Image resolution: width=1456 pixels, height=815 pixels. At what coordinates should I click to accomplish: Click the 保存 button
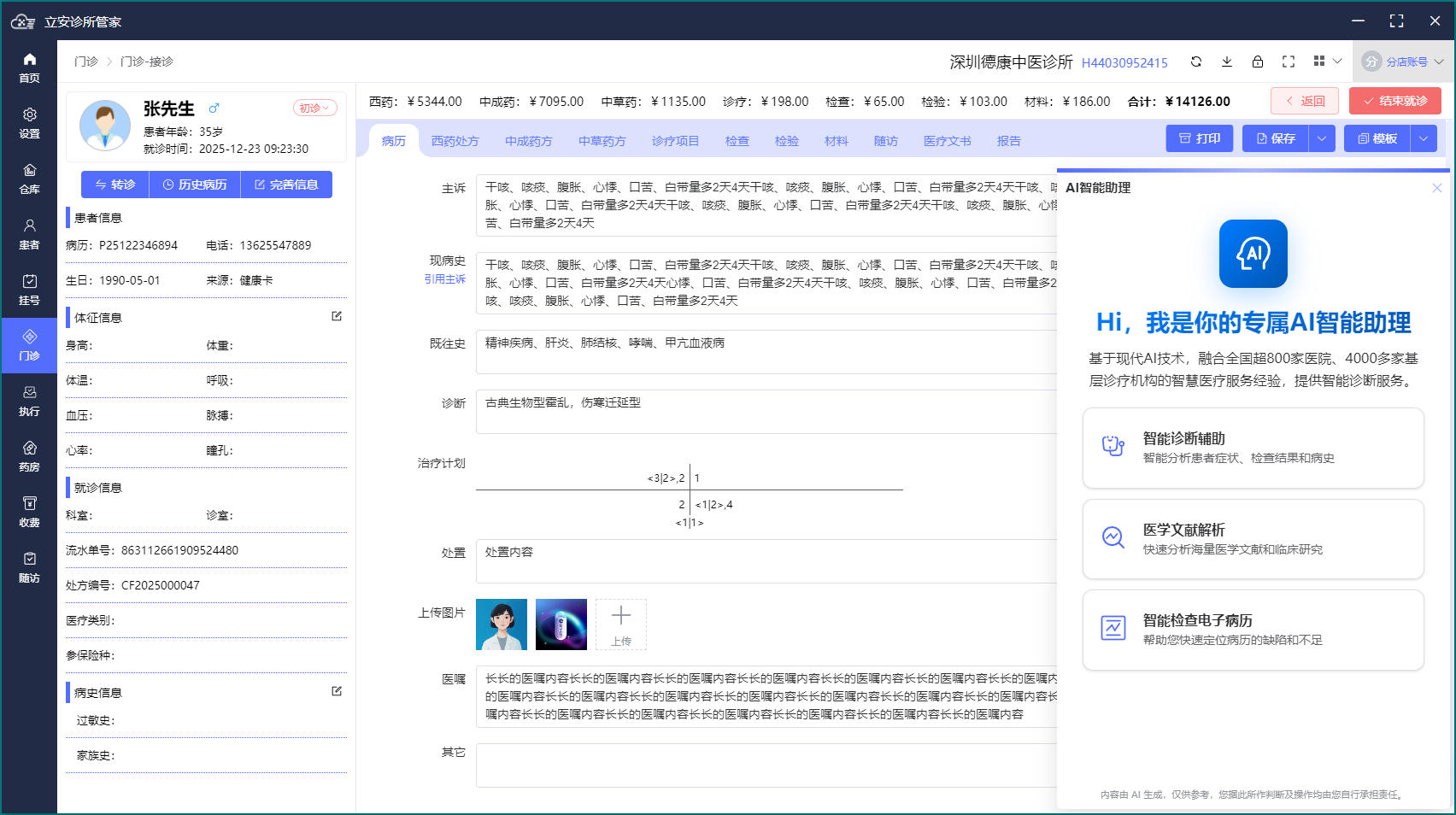[x=1276, y=138]
